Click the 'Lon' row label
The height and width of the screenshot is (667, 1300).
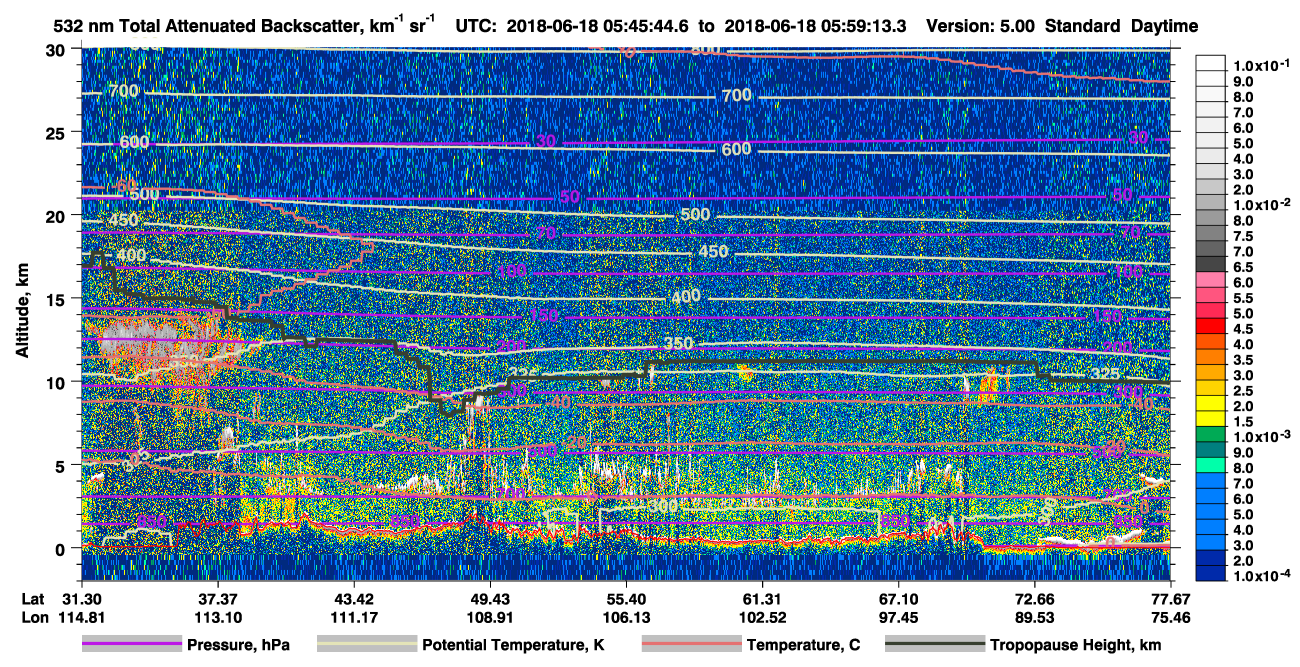(34, 617)
